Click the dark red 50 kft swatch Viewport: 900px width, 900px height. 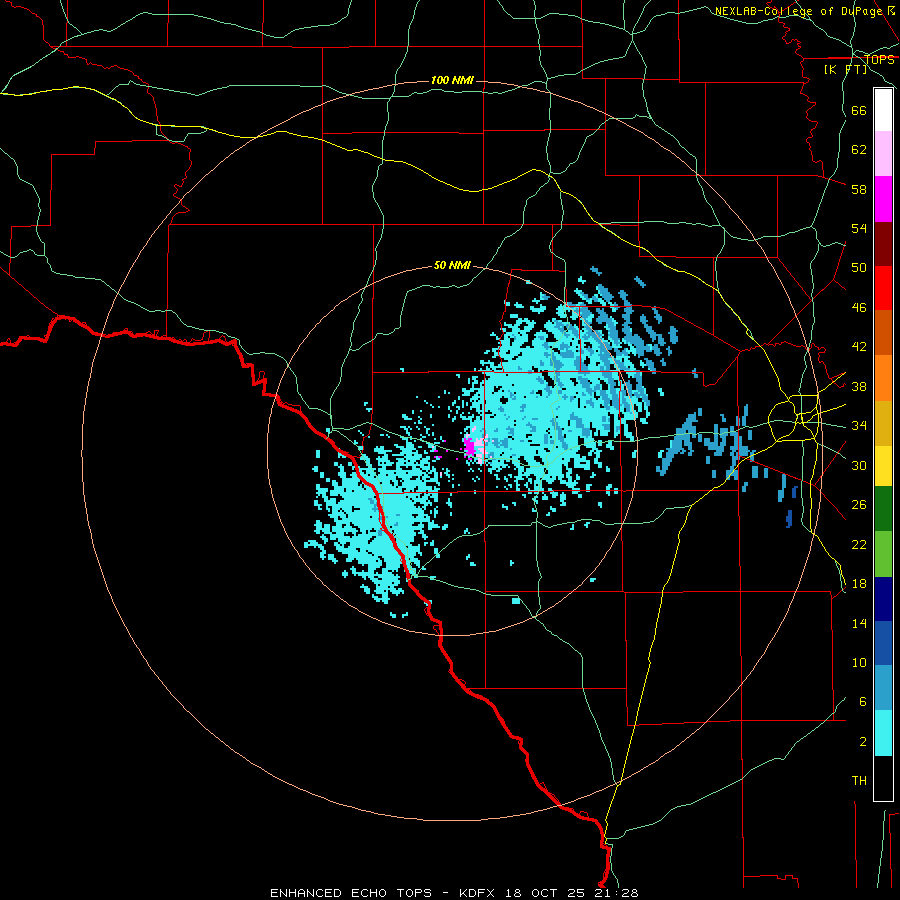[883, 244]
